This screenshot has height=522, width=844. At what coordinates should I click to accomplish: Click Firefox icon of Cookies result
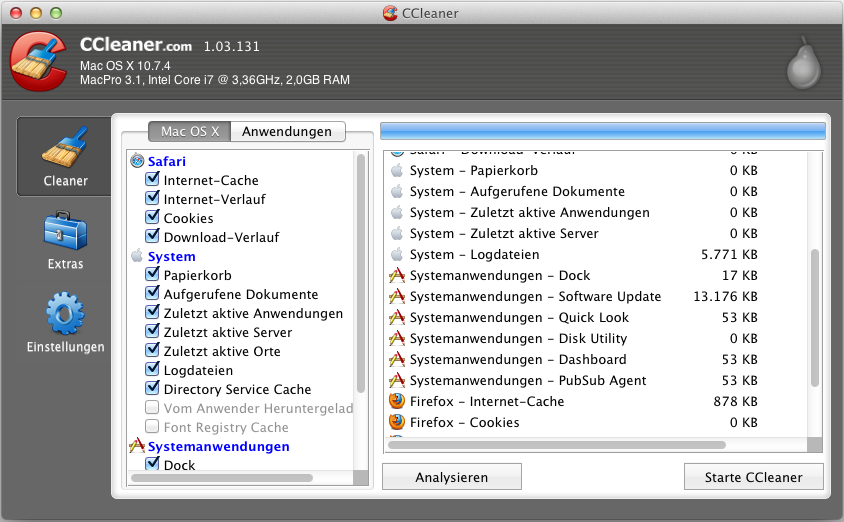(x=397, y=422)
